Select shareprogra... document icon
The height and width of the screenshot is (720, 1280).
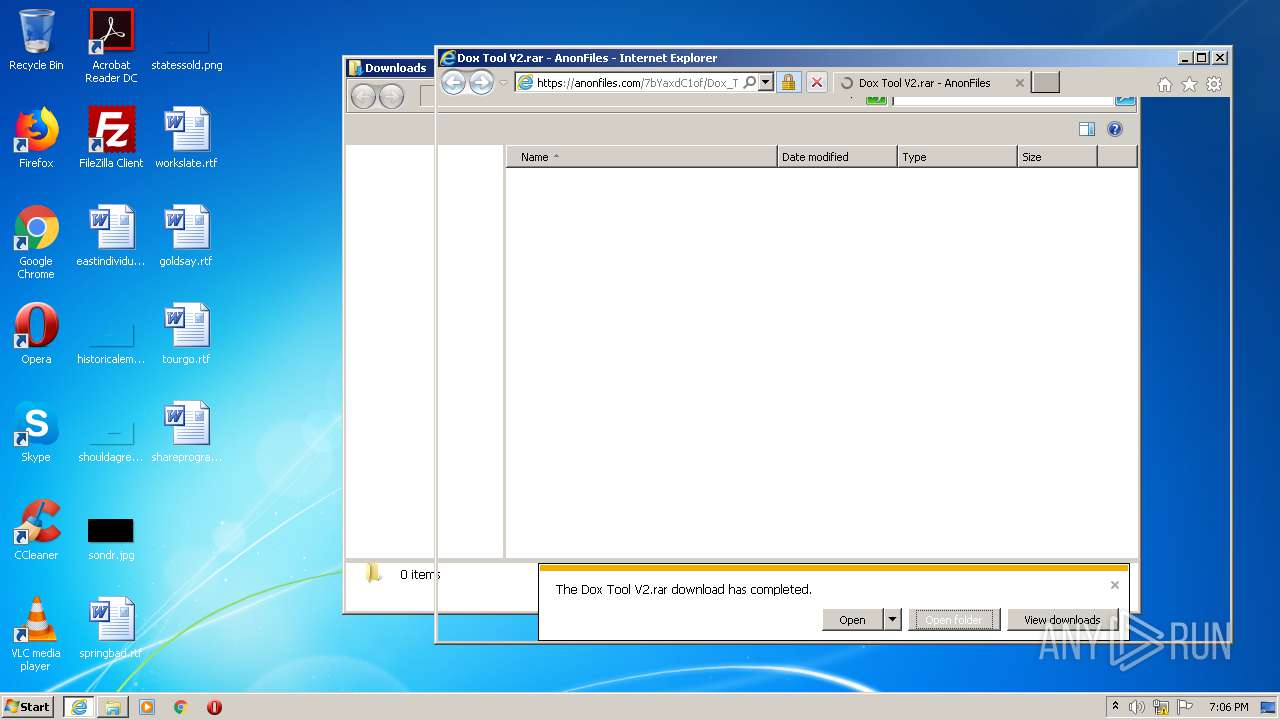pyautogui.click(x=187, y=432)
